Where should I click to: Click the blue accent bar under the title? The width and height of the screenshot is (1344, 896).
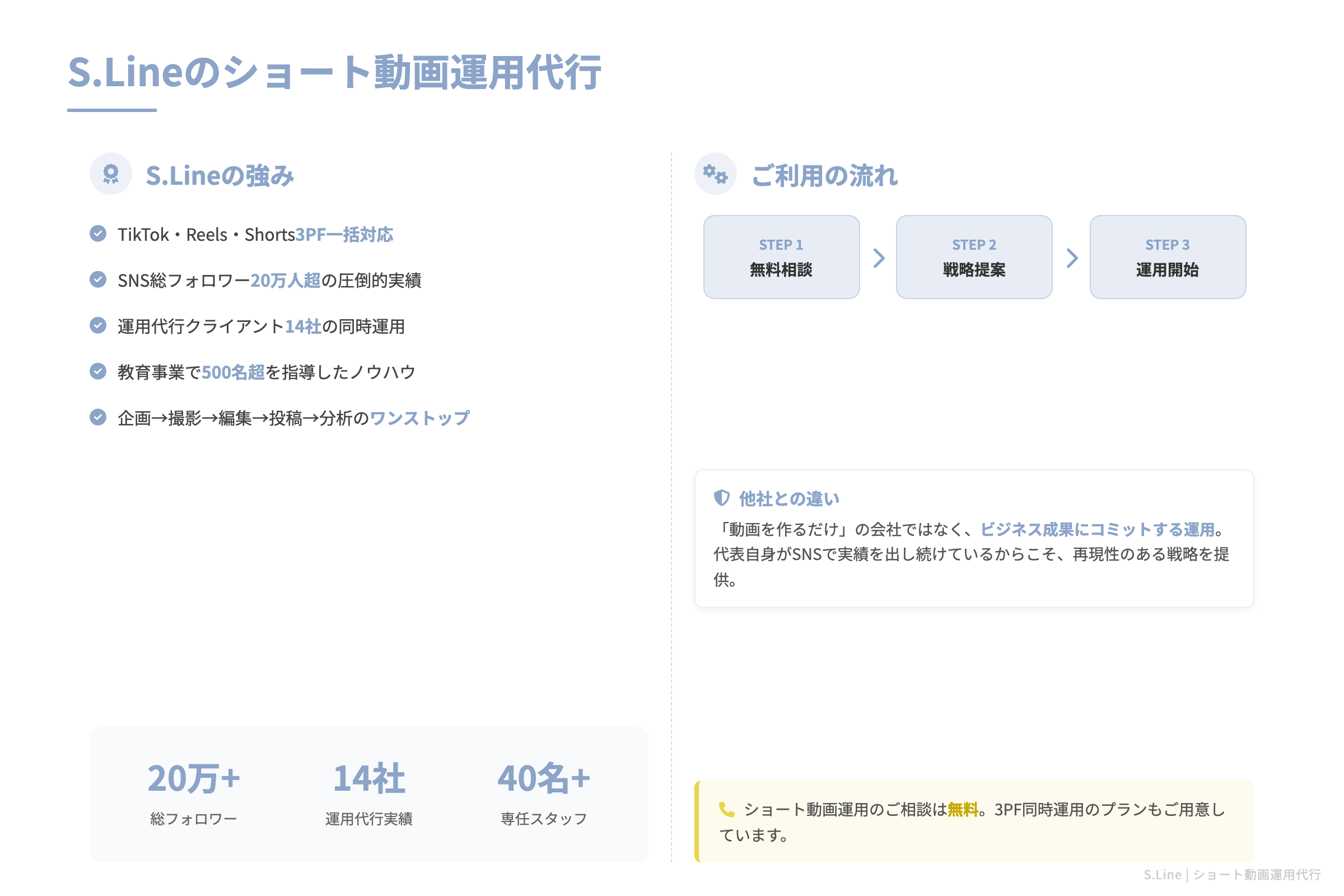112,110
